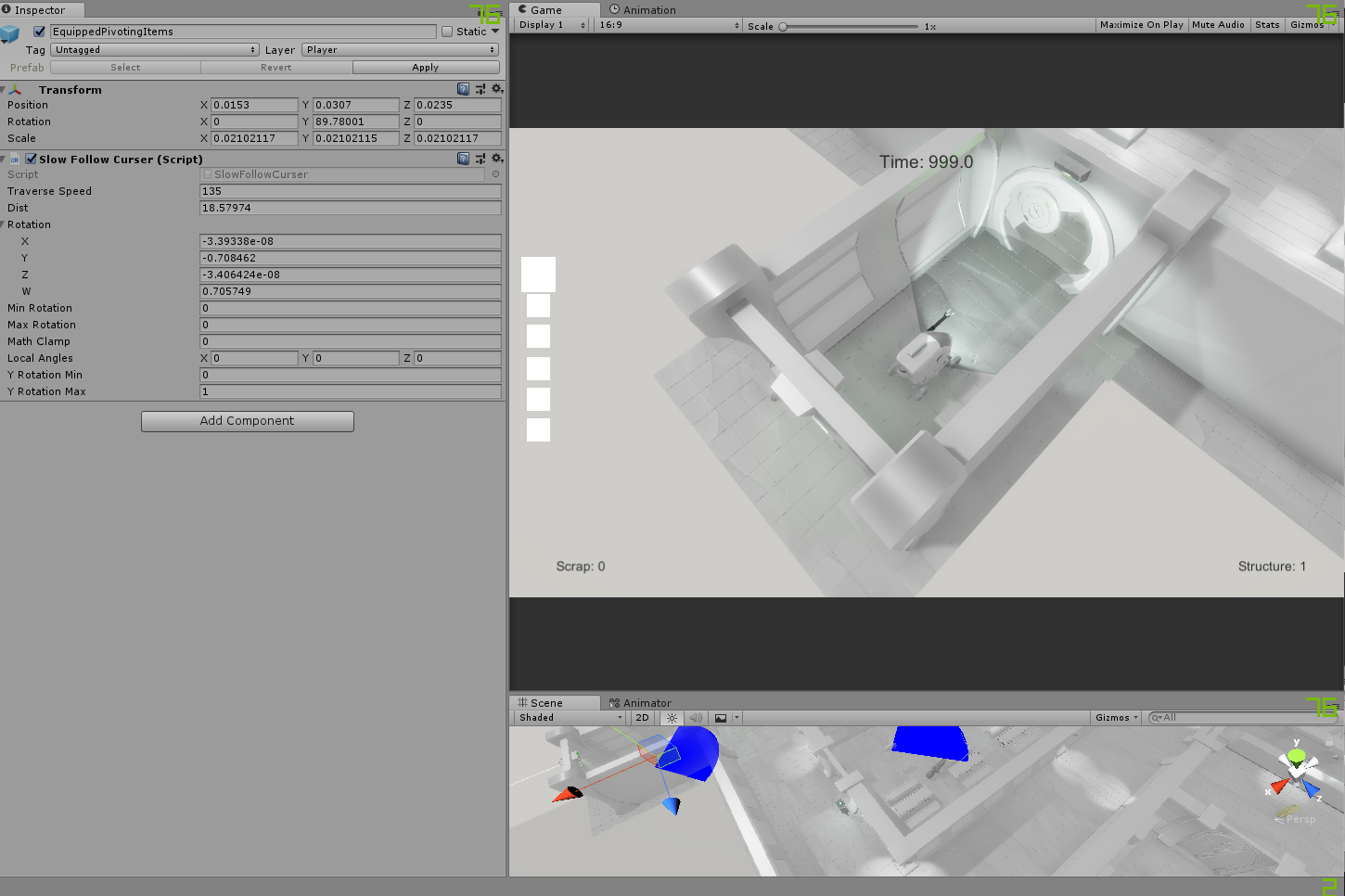Open Transform component gear menu
The image size is (1345, 896).
click(x=497, y=89)
